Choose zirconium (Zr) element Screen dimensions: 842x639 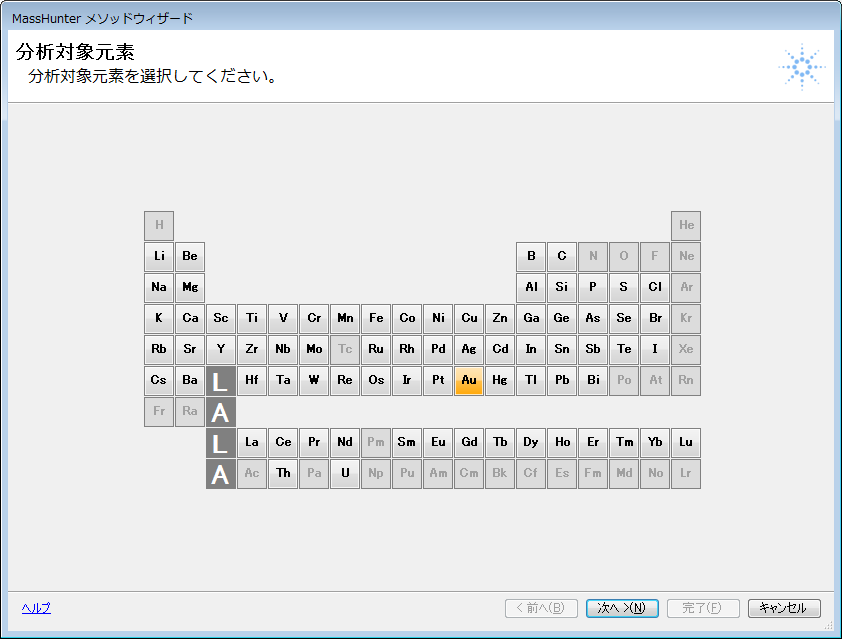coord(252,350)
